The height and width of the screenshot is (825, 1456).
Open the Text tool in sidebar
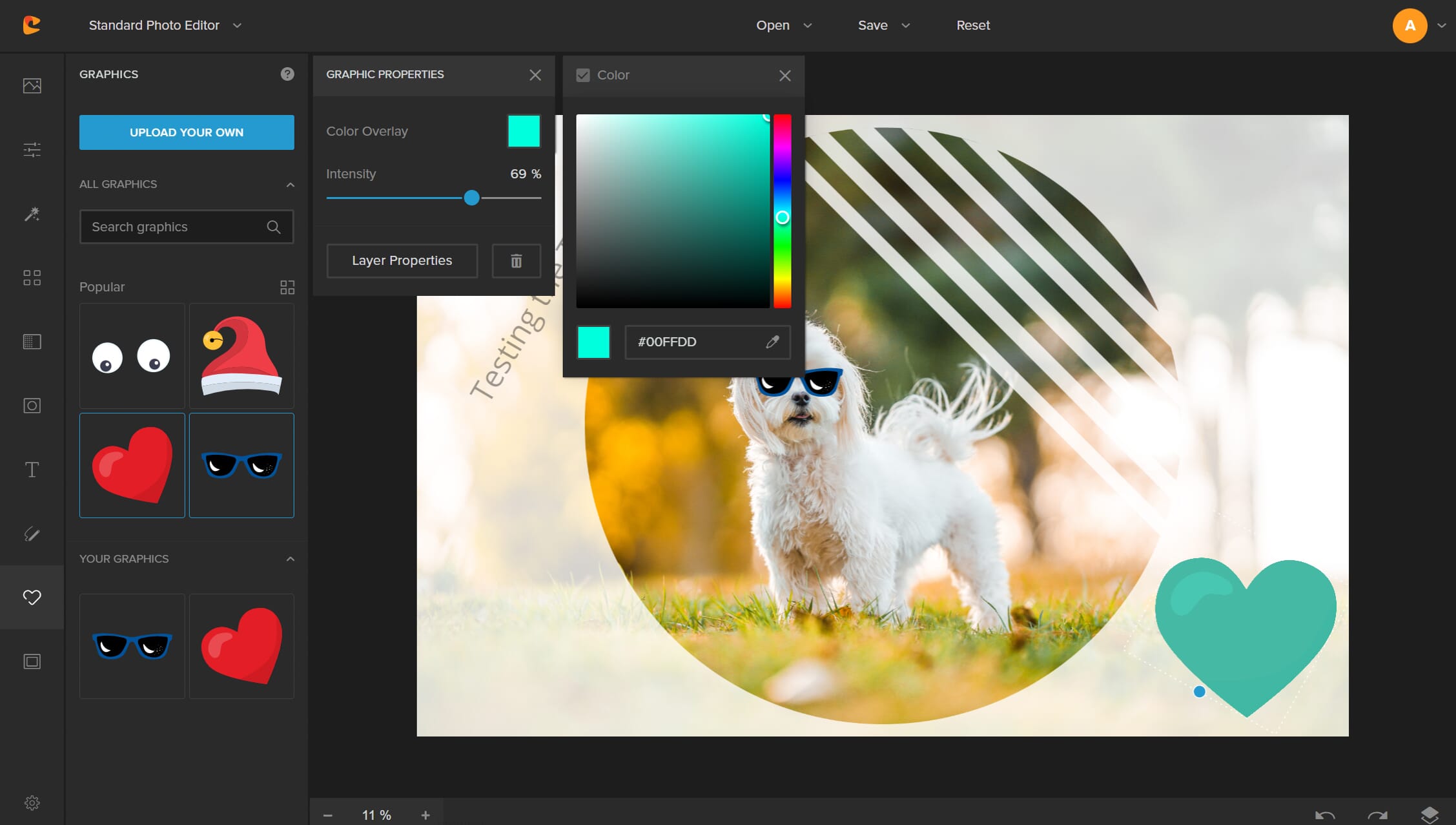click(x=32, y=470)
